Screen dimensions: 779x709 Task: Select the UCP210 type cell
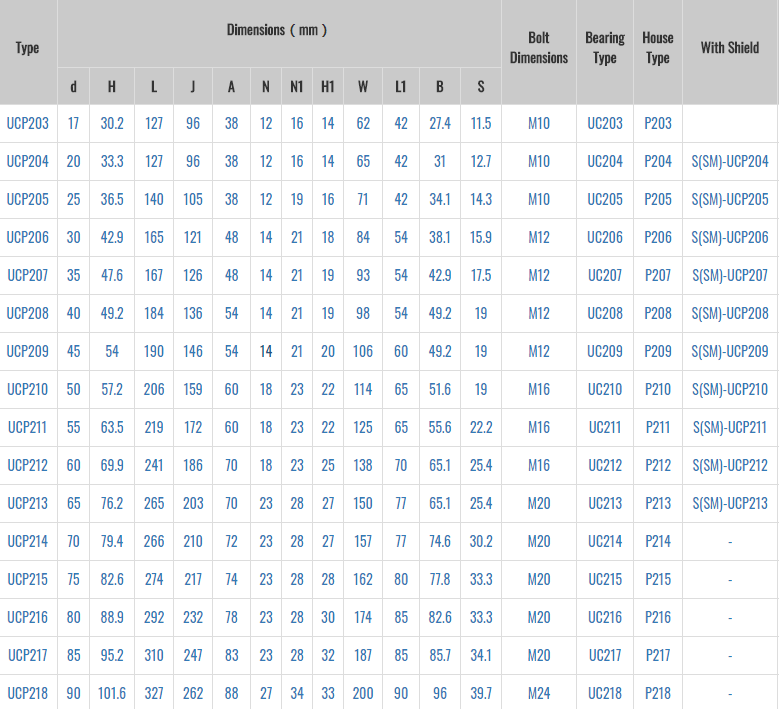(28, 389)
